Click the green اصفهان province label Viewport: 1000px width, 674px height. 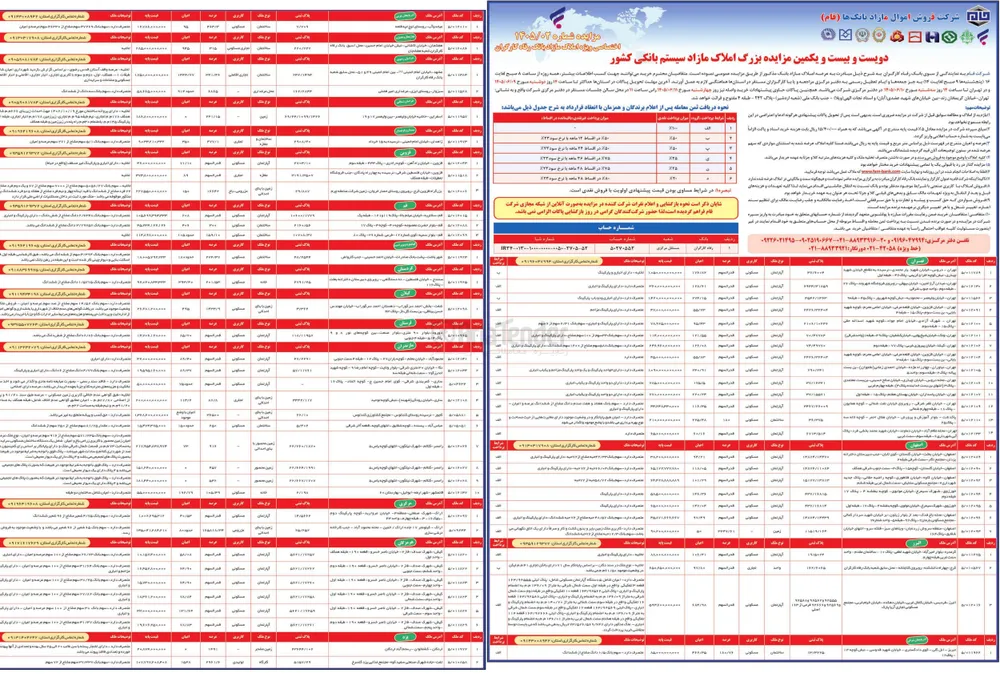click(916, 445)
